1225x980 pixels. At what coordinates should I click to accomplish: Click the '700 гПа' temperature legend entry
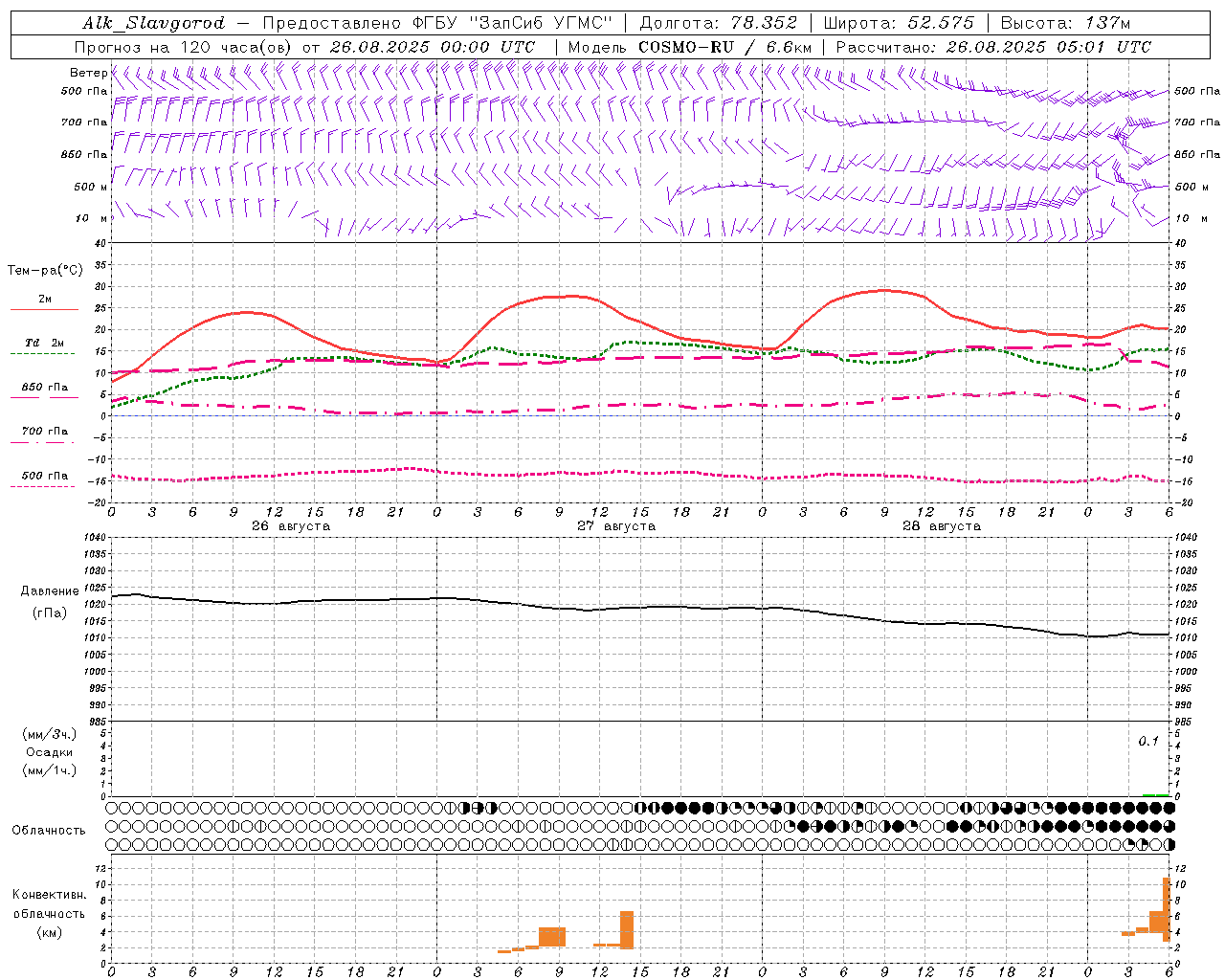pyautogui.click(x=44, y=432)
